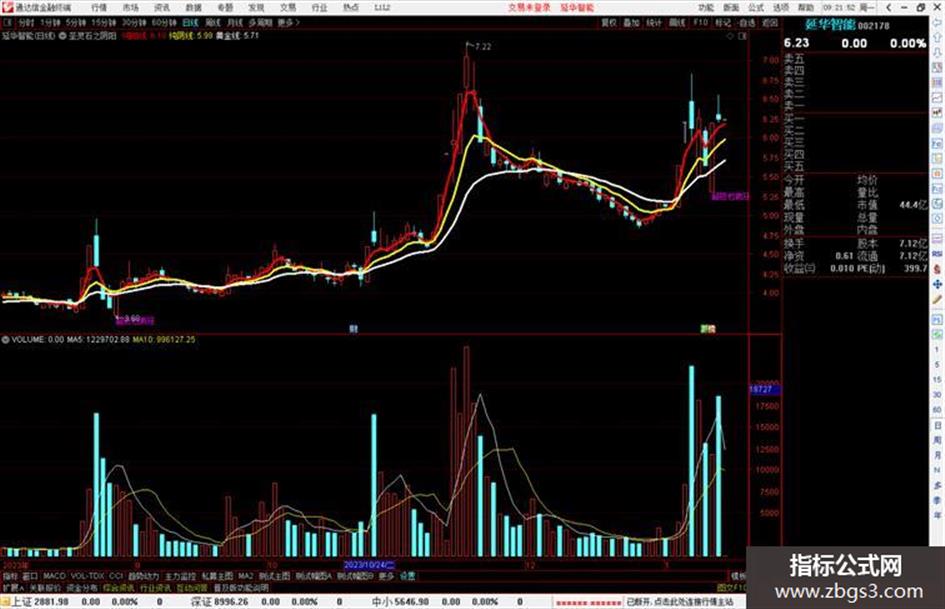This screenshot has width=945, height=609.
Task: Select the 主力监控 indicator tab
Action: [x=180, y=576]
